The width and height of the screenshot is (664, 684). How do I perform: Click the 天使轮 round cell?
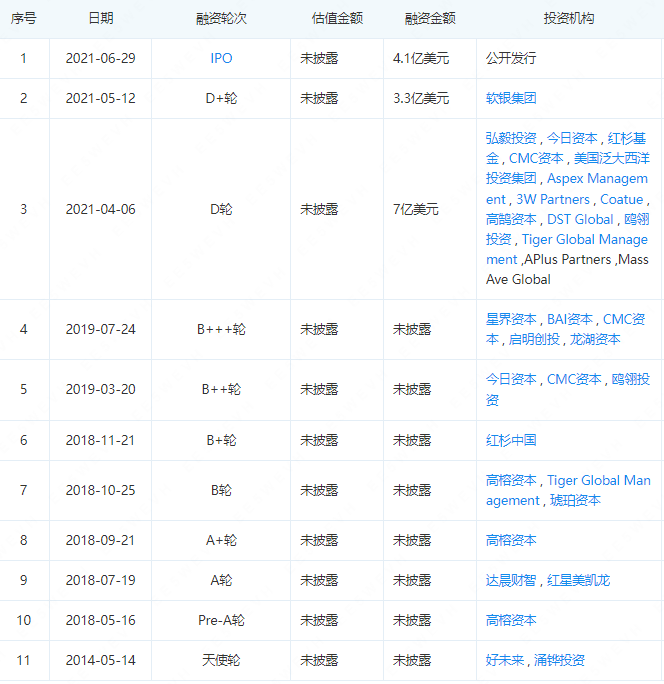pyautogui.click(x=221, y=660)
